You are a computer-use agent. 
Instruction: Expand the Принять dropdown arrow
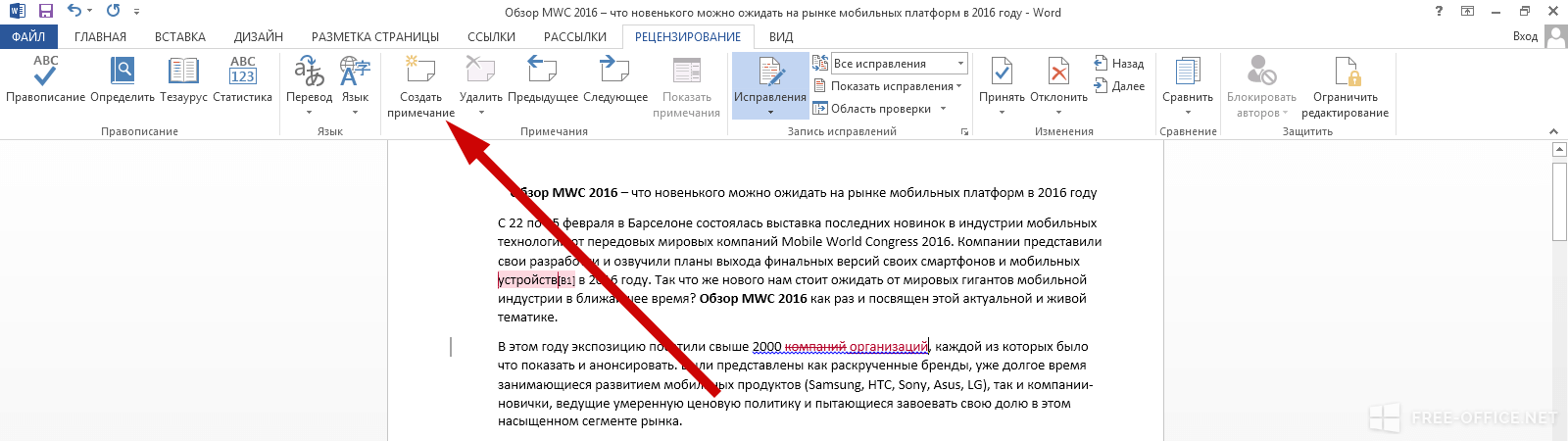click(x=1002, y=113)
